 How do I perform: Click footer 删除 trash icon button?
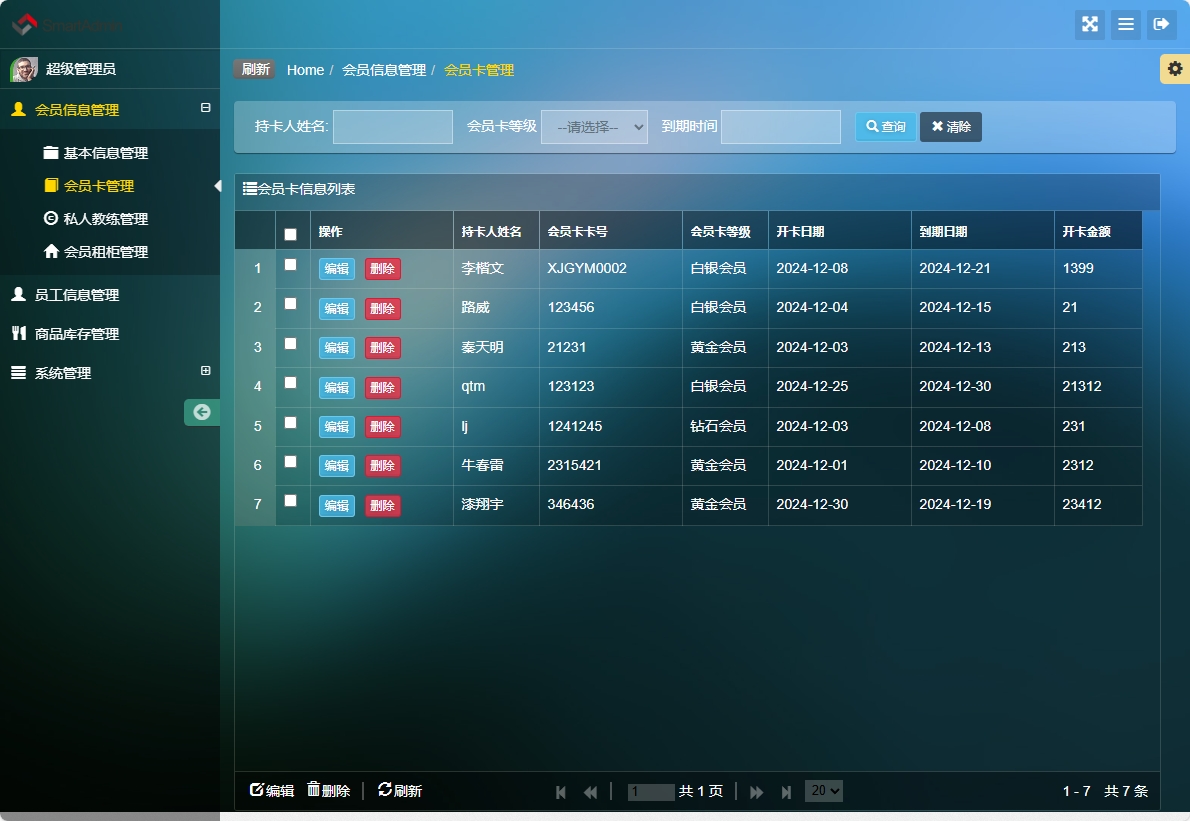click(329, 791)
